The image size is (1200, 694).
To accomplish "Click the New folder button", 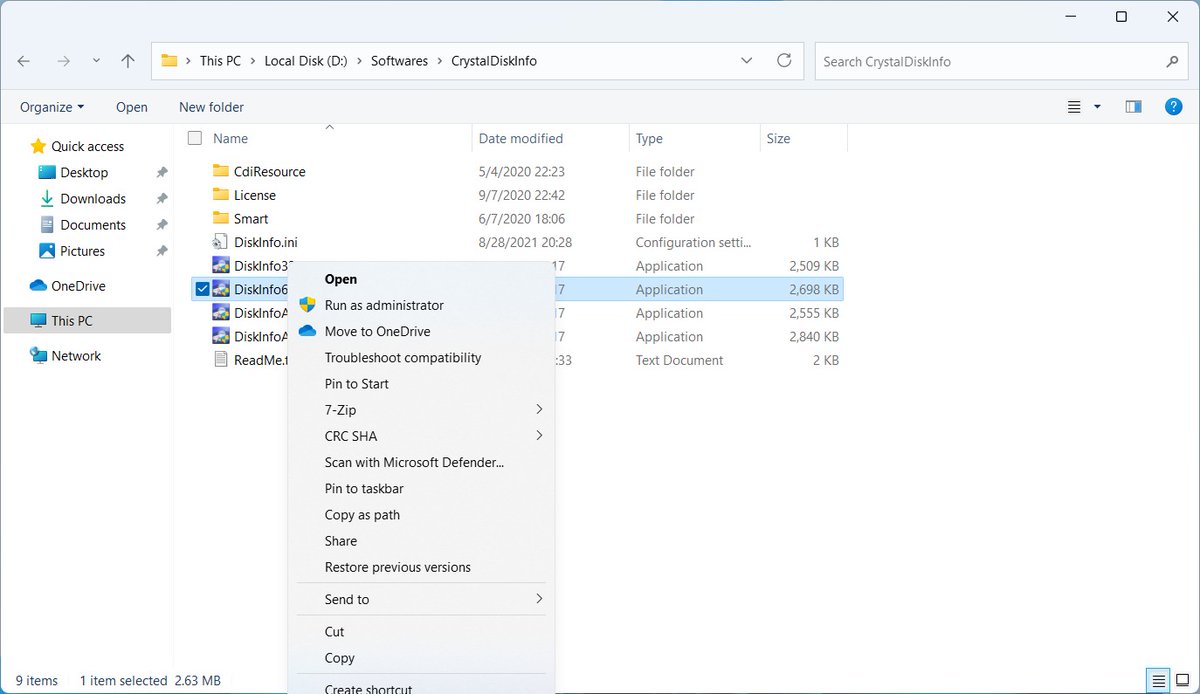I will 211,107.
